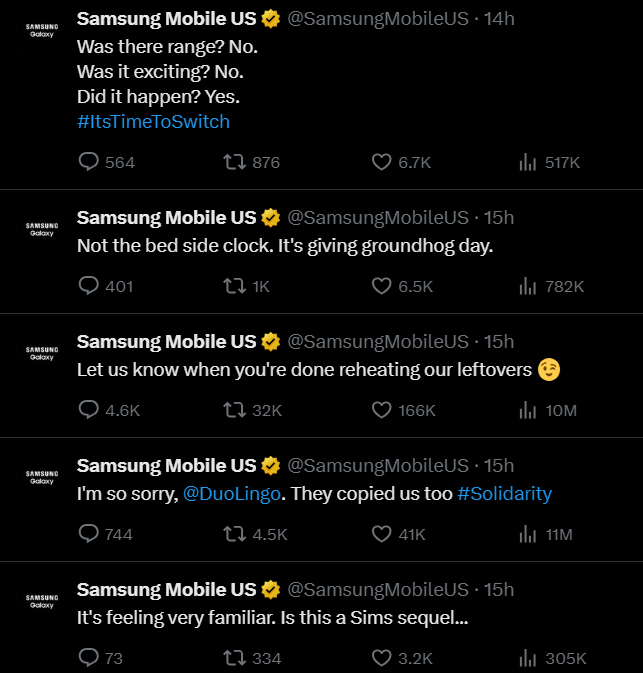Open replies on the #ItsTimeToSwitch tweet

click(88, 162)
